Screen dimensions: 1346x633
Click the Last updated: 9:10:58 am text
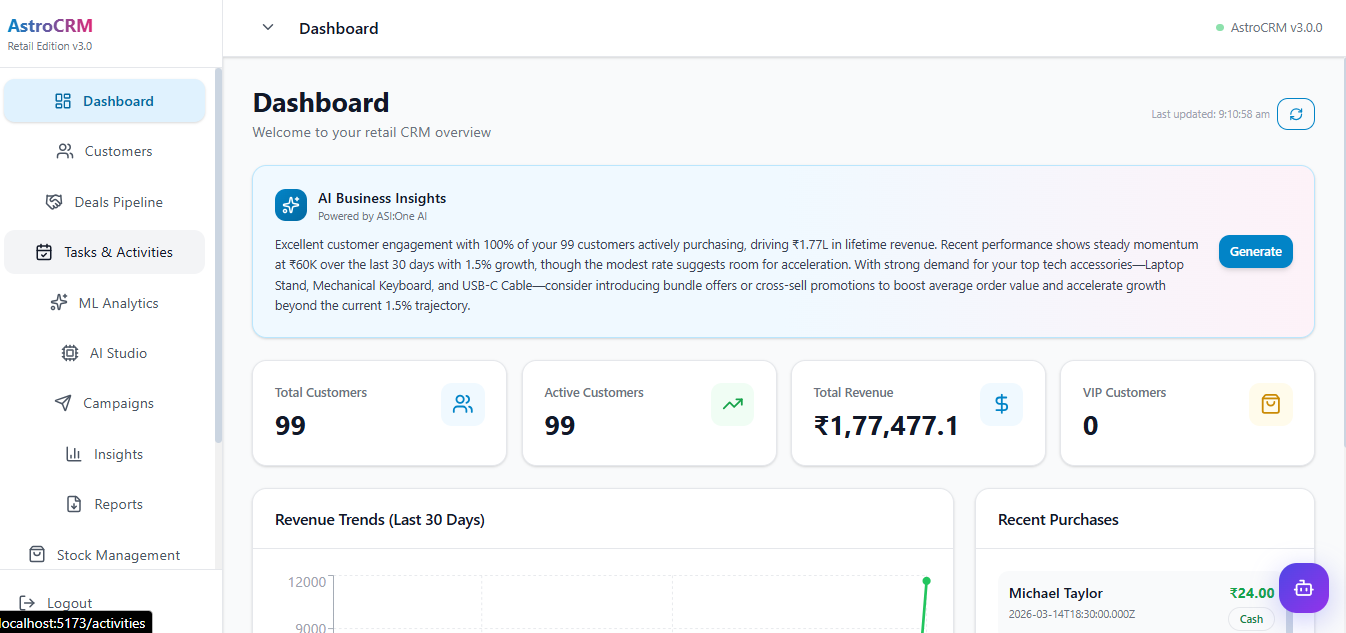(x=1210, y=114)
